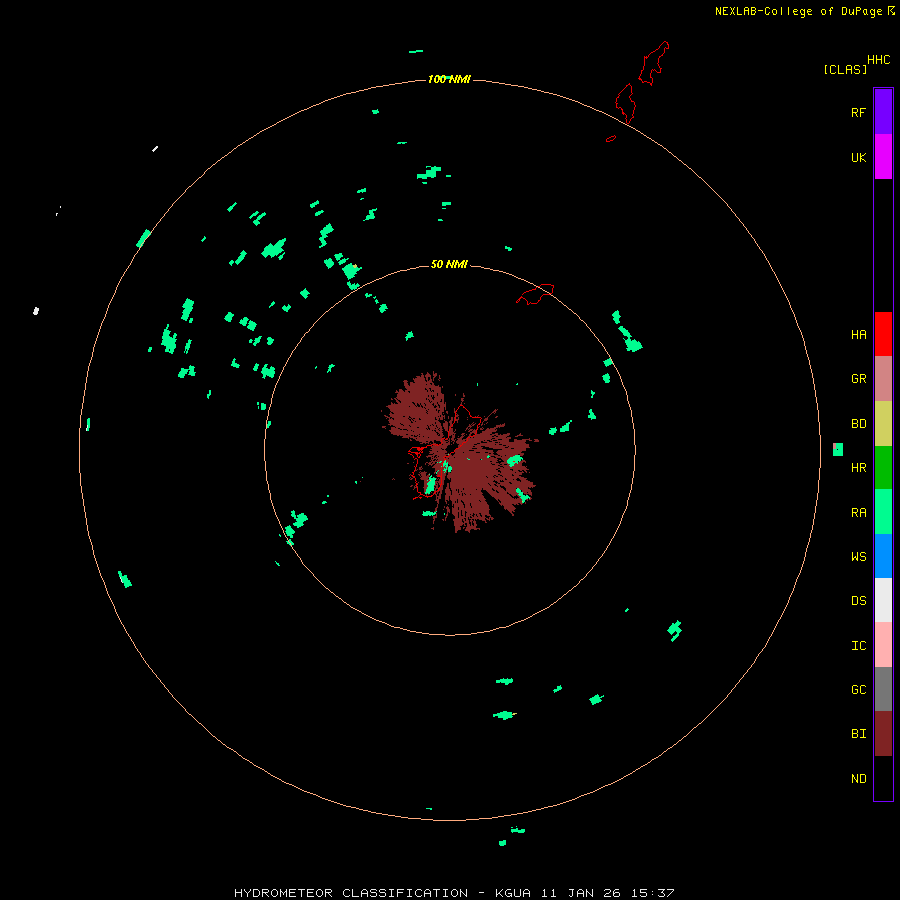Viewport: 900px width, 900px height.
Task: Click the DS legend label
Action: pyautogui.click(x=858, y=601)
